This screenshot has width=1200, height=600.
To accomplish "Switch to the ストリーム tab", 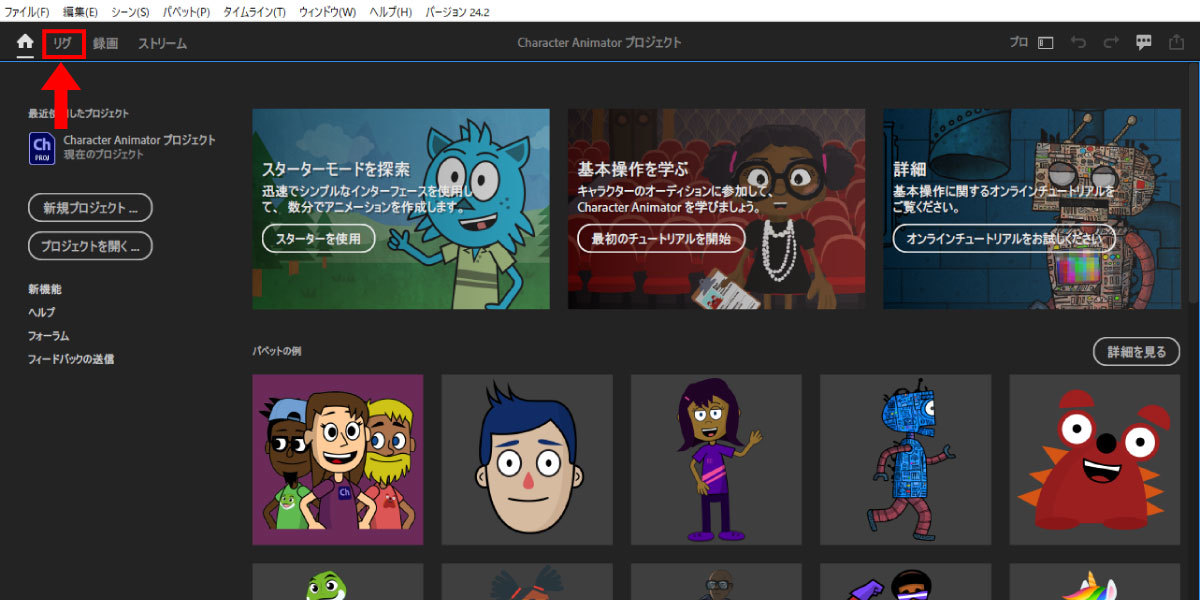I will coord(162,43).
